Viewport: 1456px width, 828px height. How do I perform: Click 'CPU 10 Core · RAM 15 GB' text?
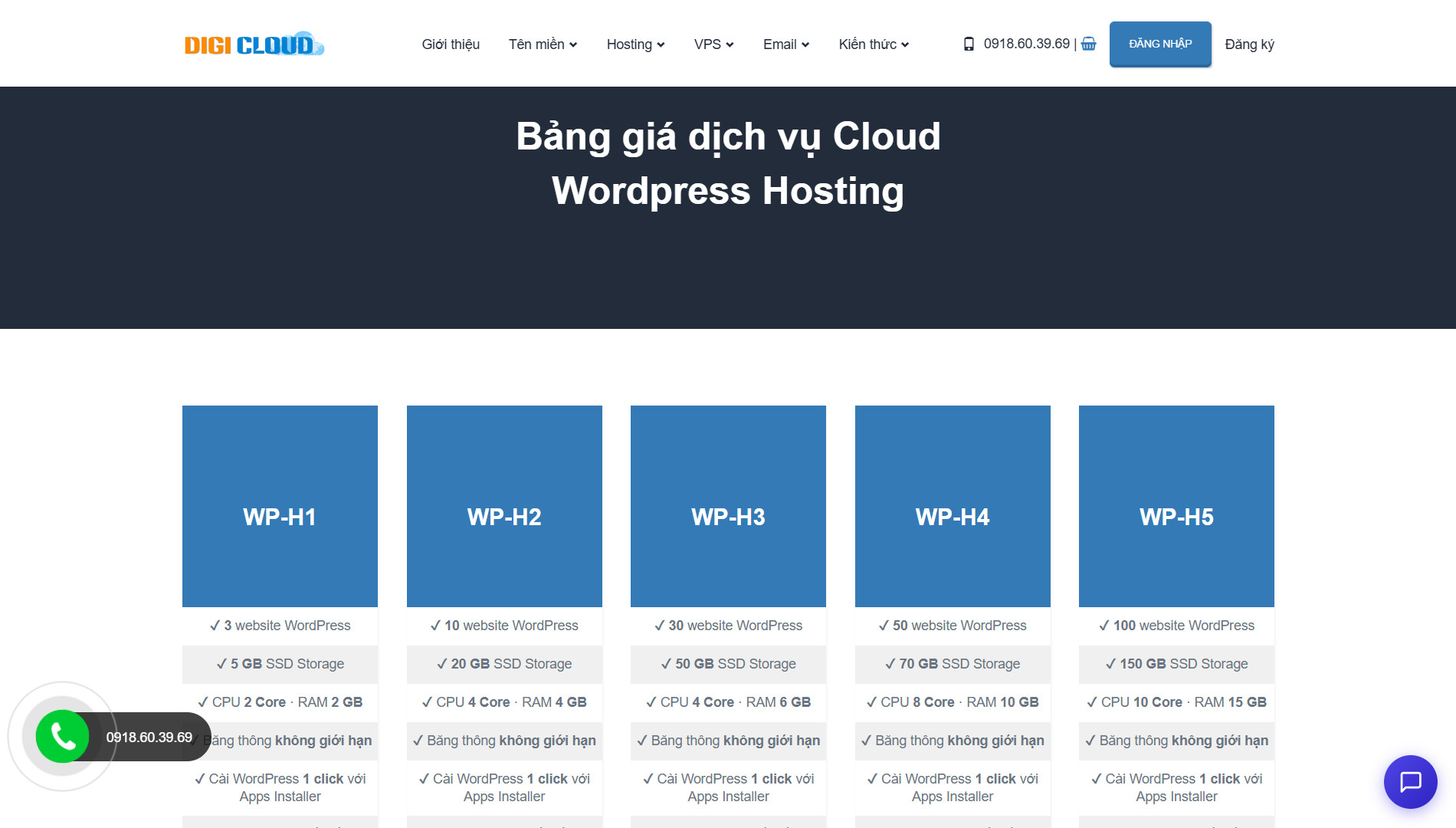click(1176, 702)
